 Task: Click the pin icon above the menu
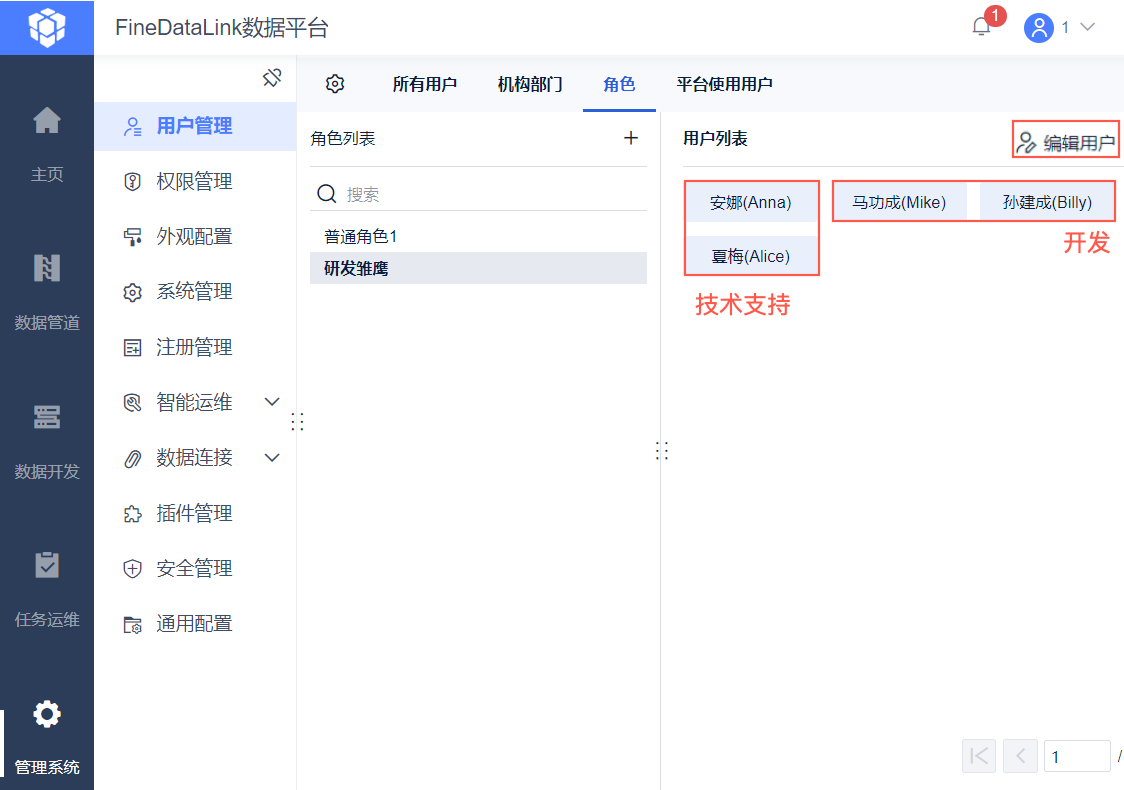point(272,77)
